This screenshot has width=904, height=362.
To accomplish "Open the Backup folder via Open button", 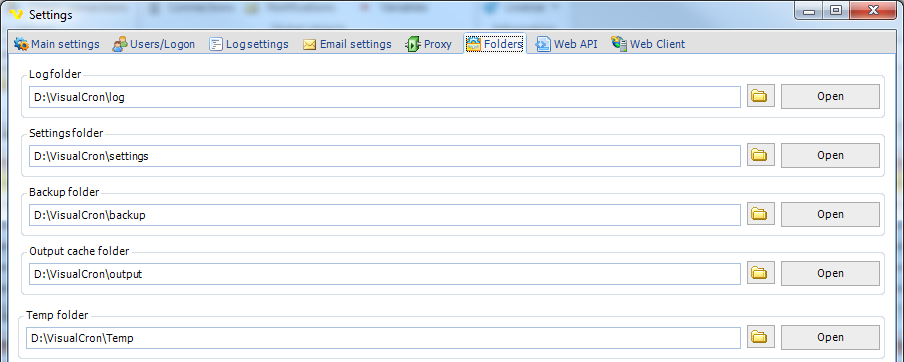I will coord(830,214).
